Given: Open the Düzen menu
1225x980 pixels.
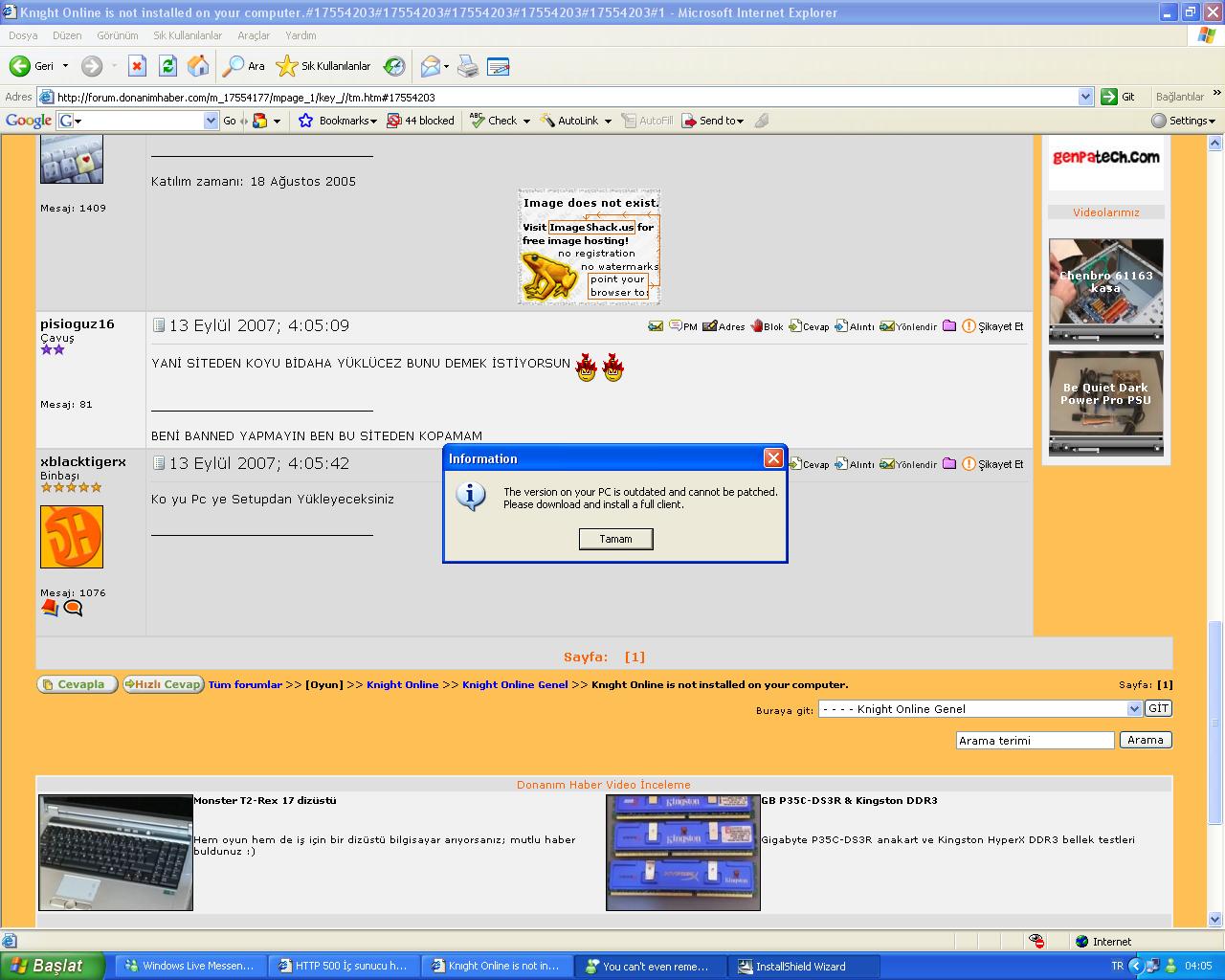Looking at the screenshot, I should coord(67,35).
